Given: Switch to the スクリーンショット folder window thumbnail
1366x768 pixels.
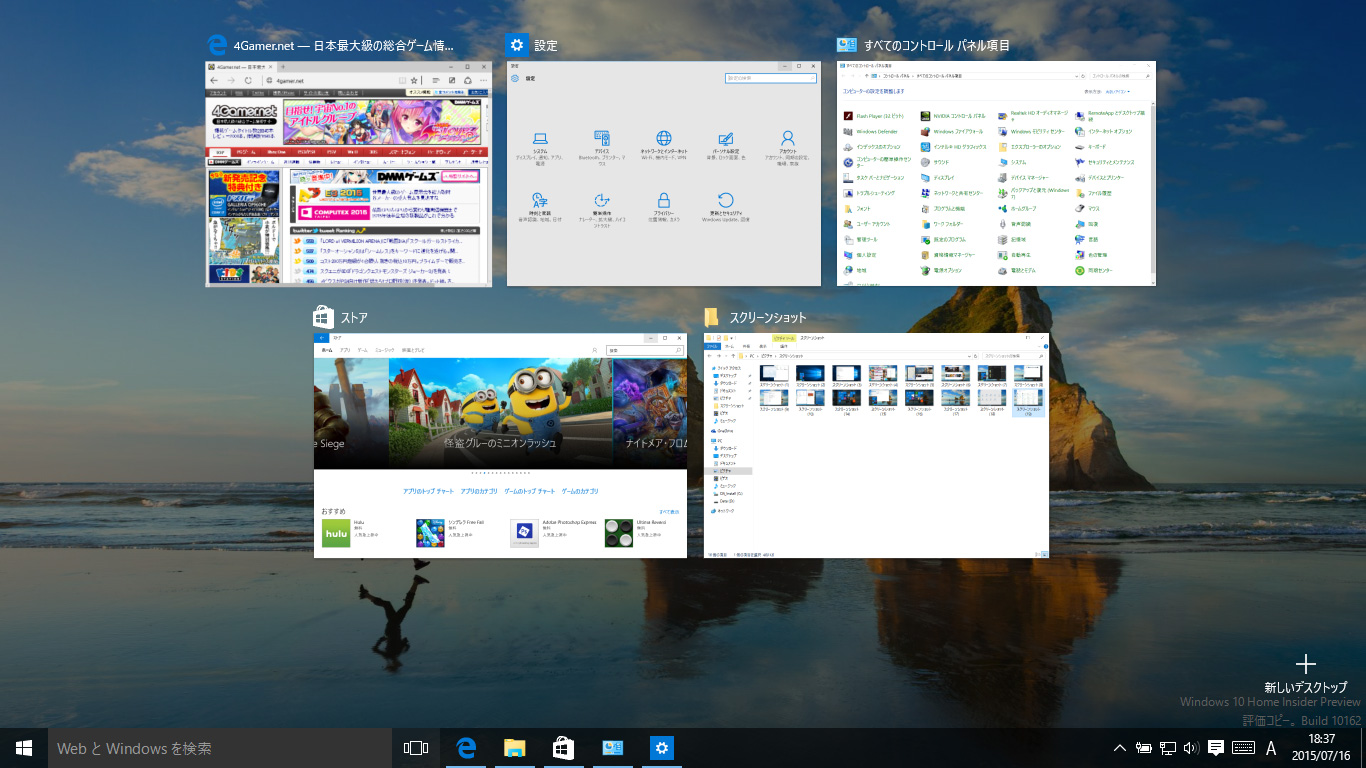Looking at the screenshot, I should (x=876, y=445).
